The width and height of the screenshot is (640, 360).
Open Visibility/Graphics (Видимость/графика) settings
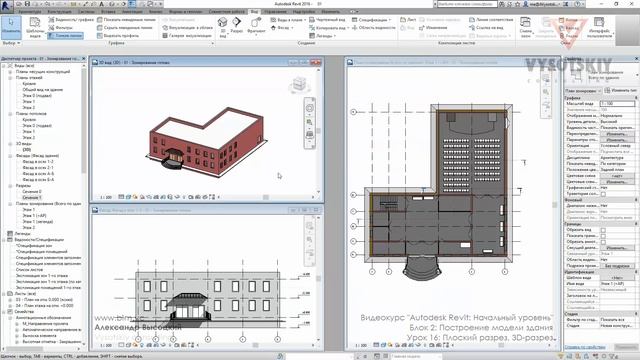71,20
